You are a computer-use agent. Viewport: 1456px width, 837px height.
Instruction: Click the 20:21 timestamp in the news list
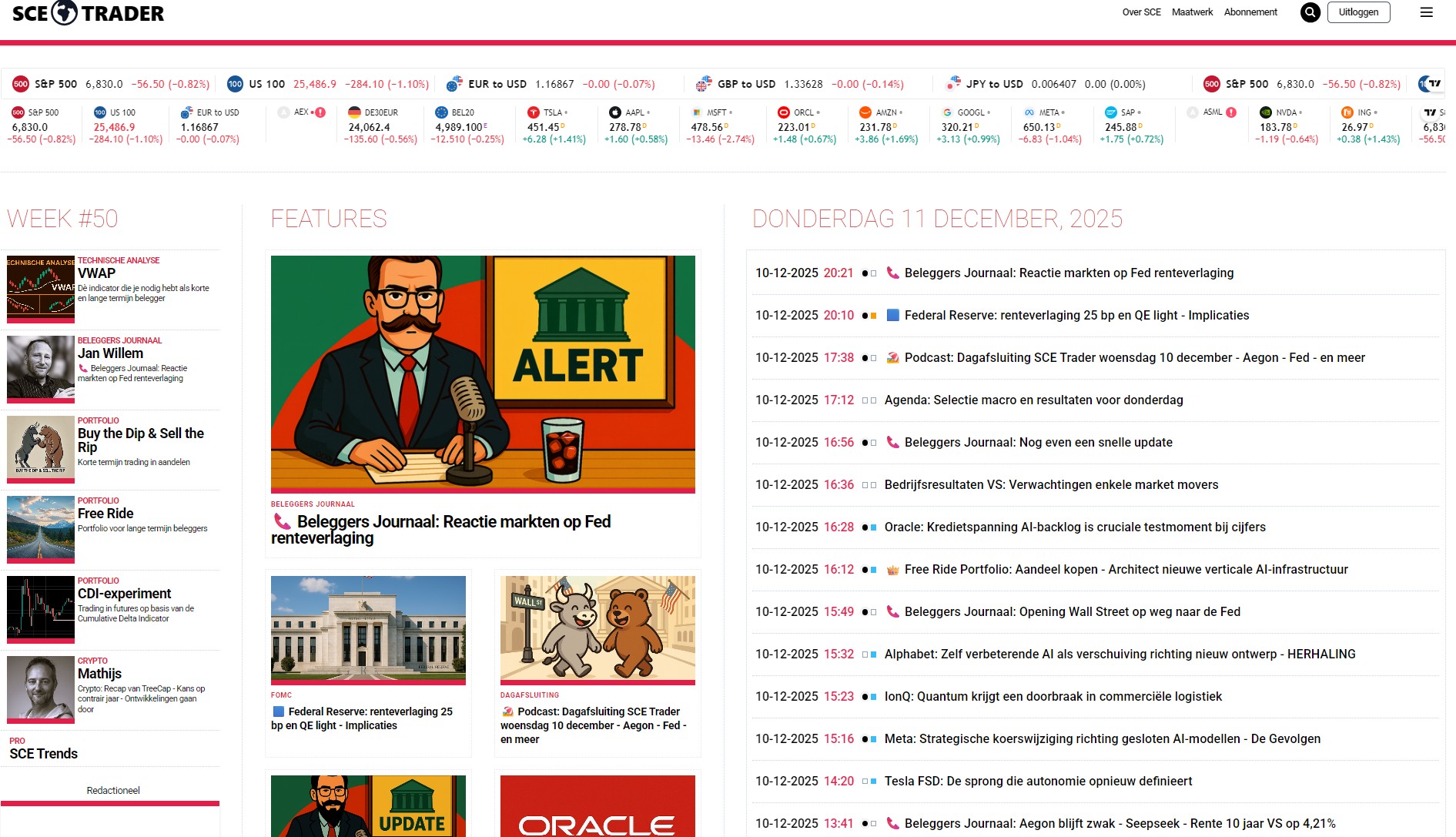[838, 273]
